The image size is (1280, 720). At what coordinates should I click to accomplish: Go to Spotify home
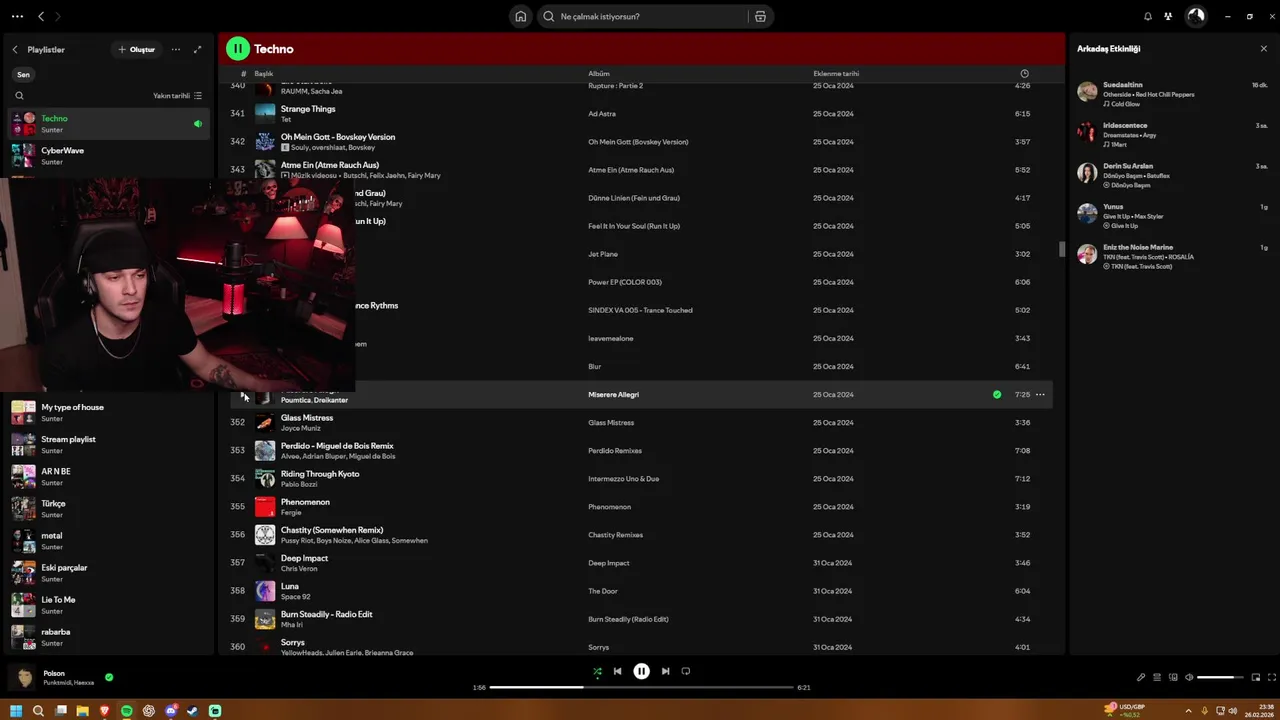(520, 16)
